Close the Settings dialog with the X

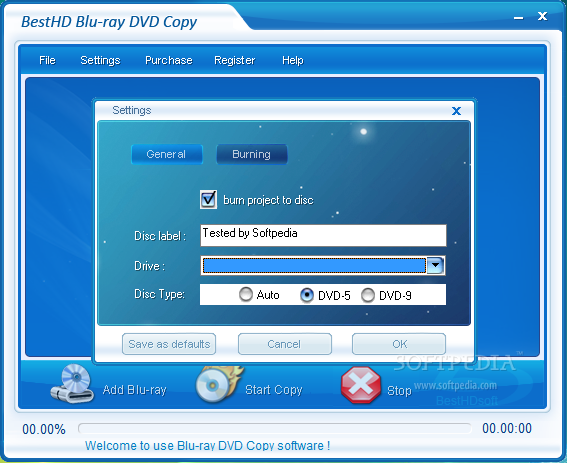click(x=456, y=111)
